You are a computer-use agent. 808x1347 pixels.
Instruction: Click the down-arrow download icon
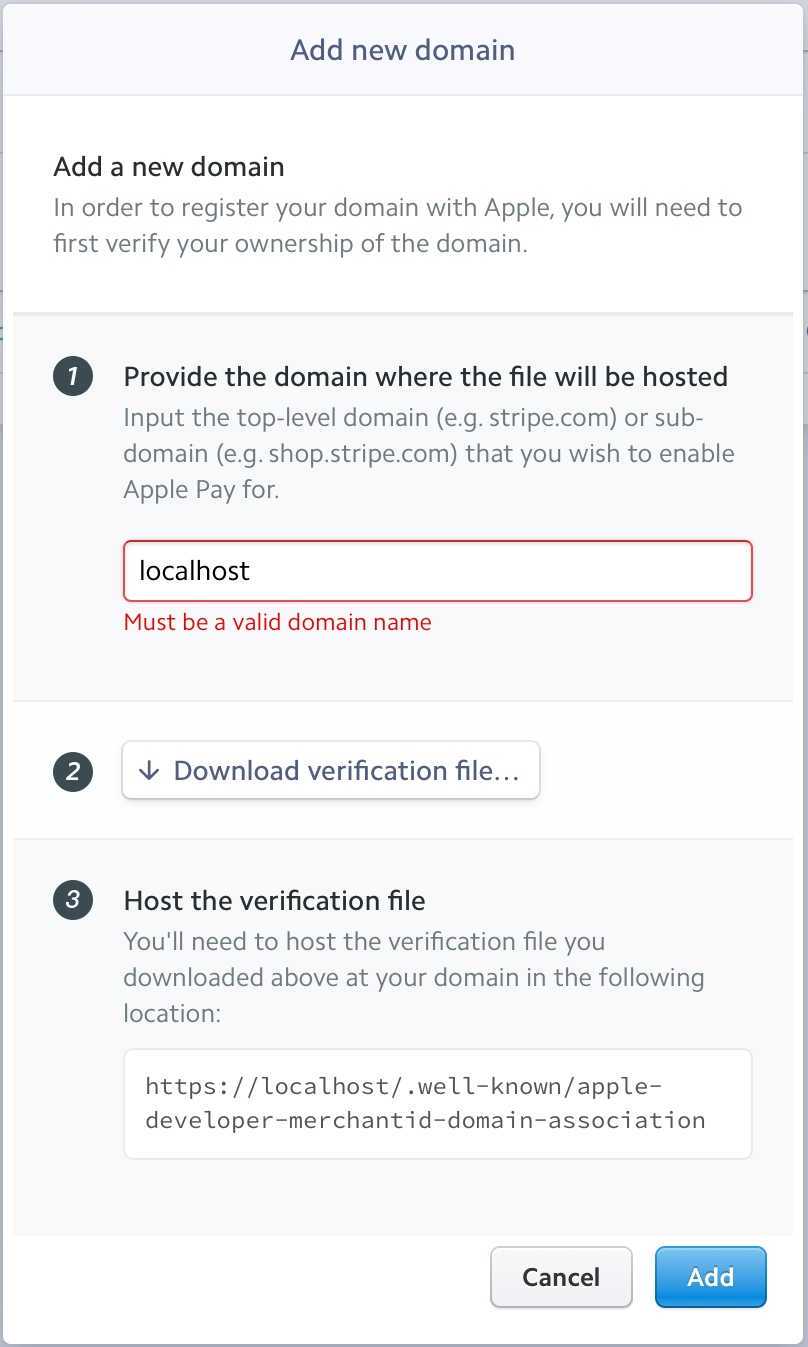(x=149, y=771)
